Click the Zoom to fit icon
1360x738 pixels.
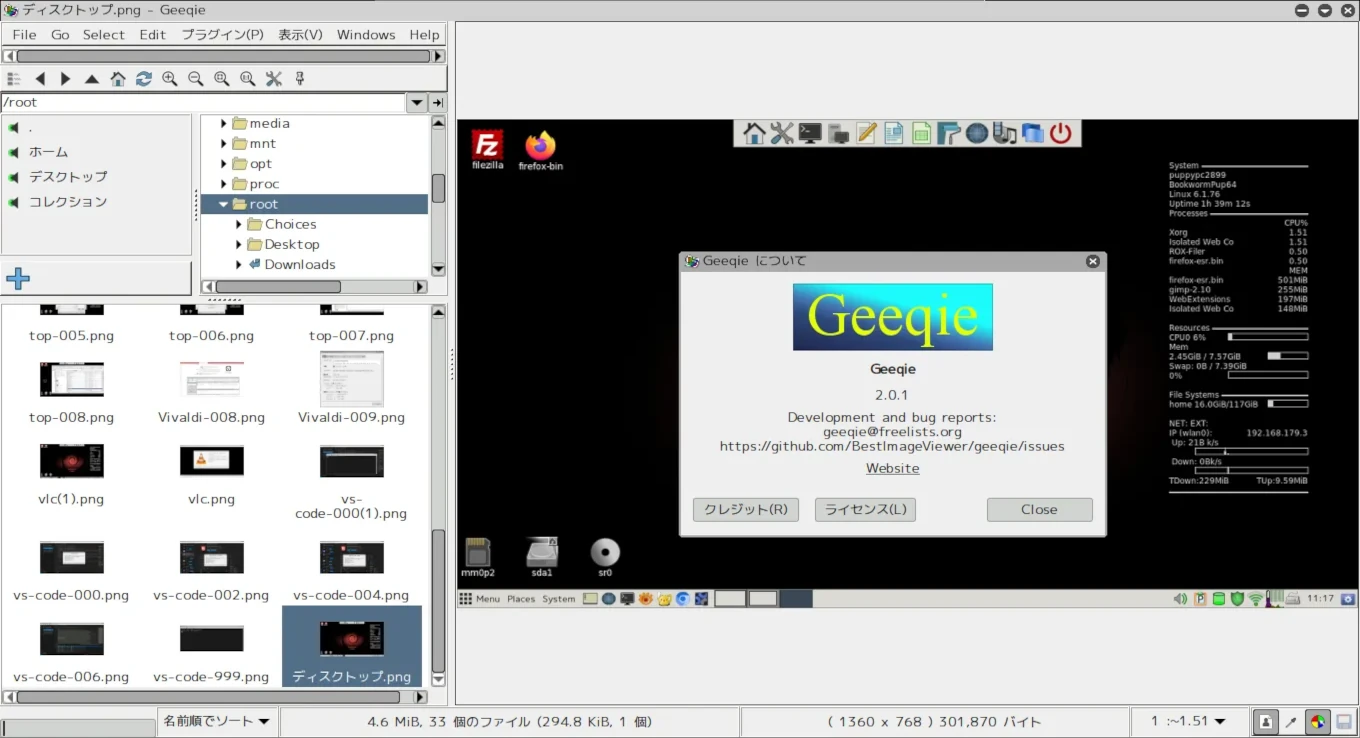point(222,79)
